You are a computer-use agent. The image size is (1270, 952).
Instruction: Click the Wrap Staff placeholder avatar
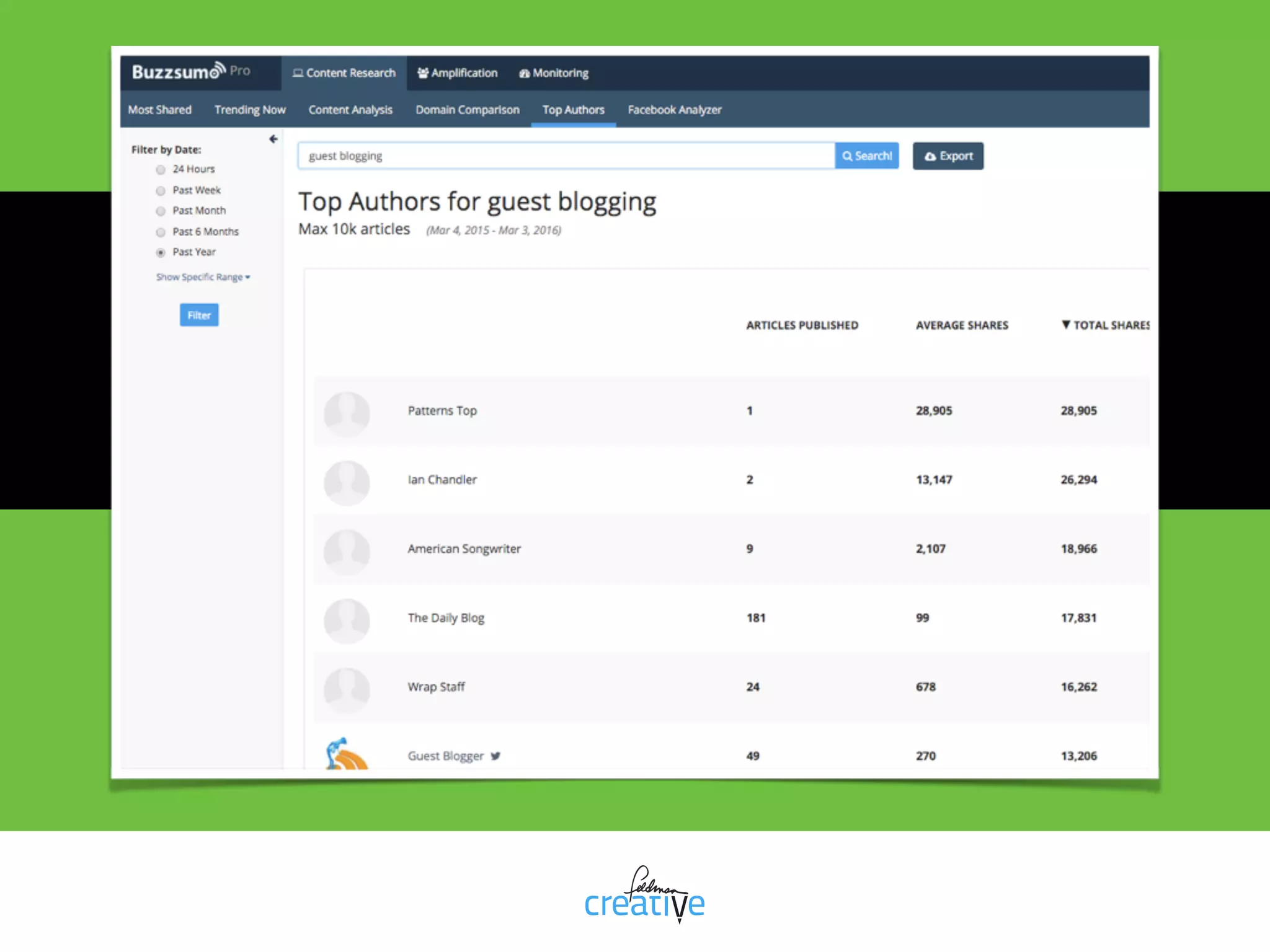click(x=347, y=689)
